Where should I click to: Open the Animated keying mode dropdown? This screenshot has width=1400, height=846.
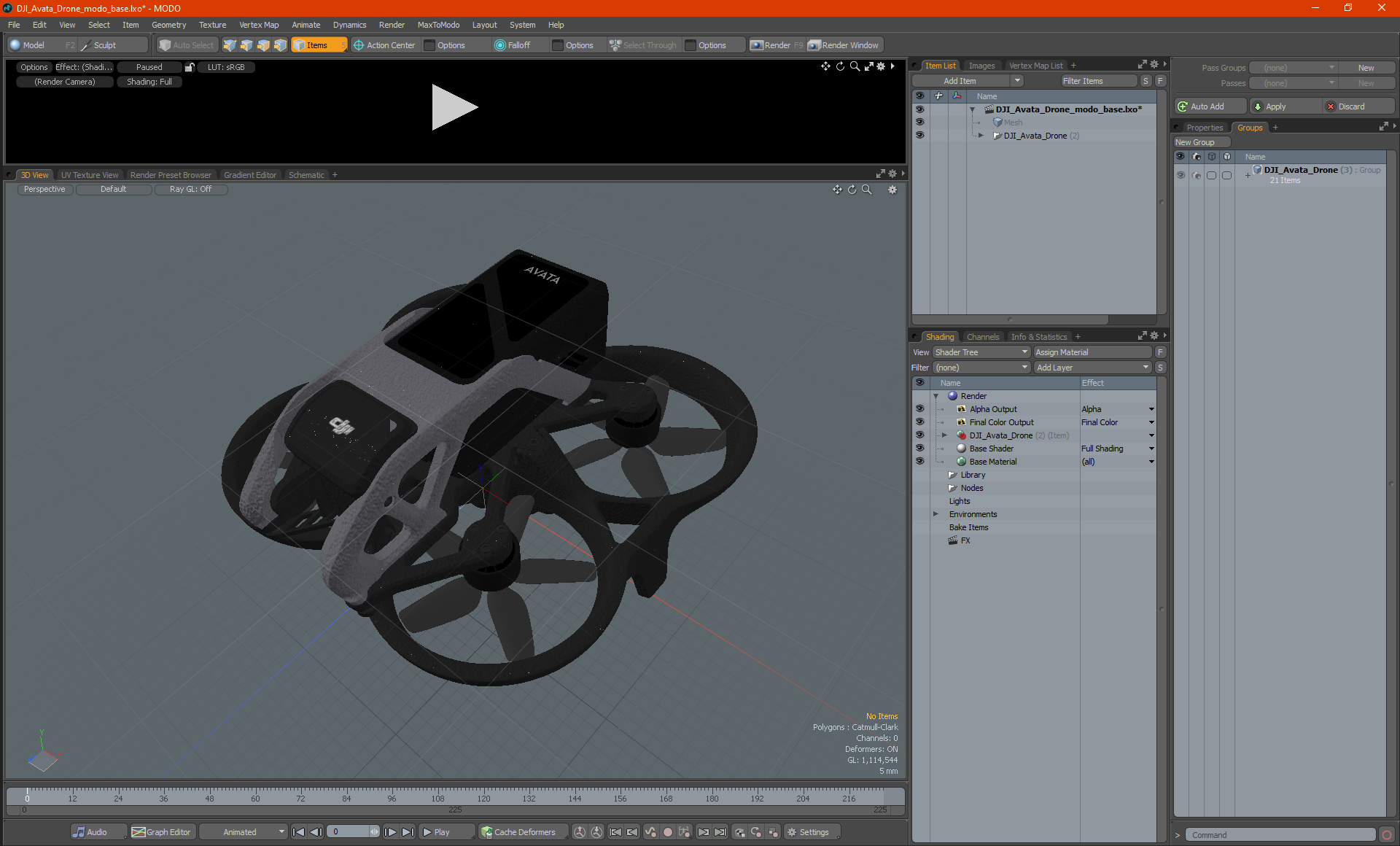[x=243, y=832]
